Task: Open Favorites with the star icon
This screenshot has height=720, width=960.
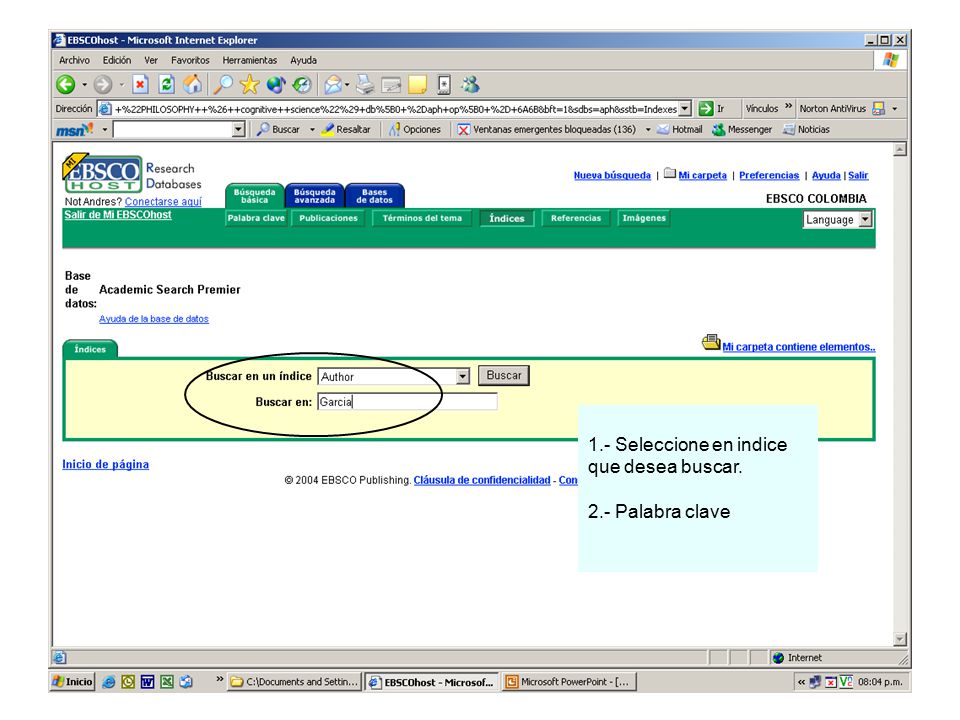Action: [x=249, y=84]
